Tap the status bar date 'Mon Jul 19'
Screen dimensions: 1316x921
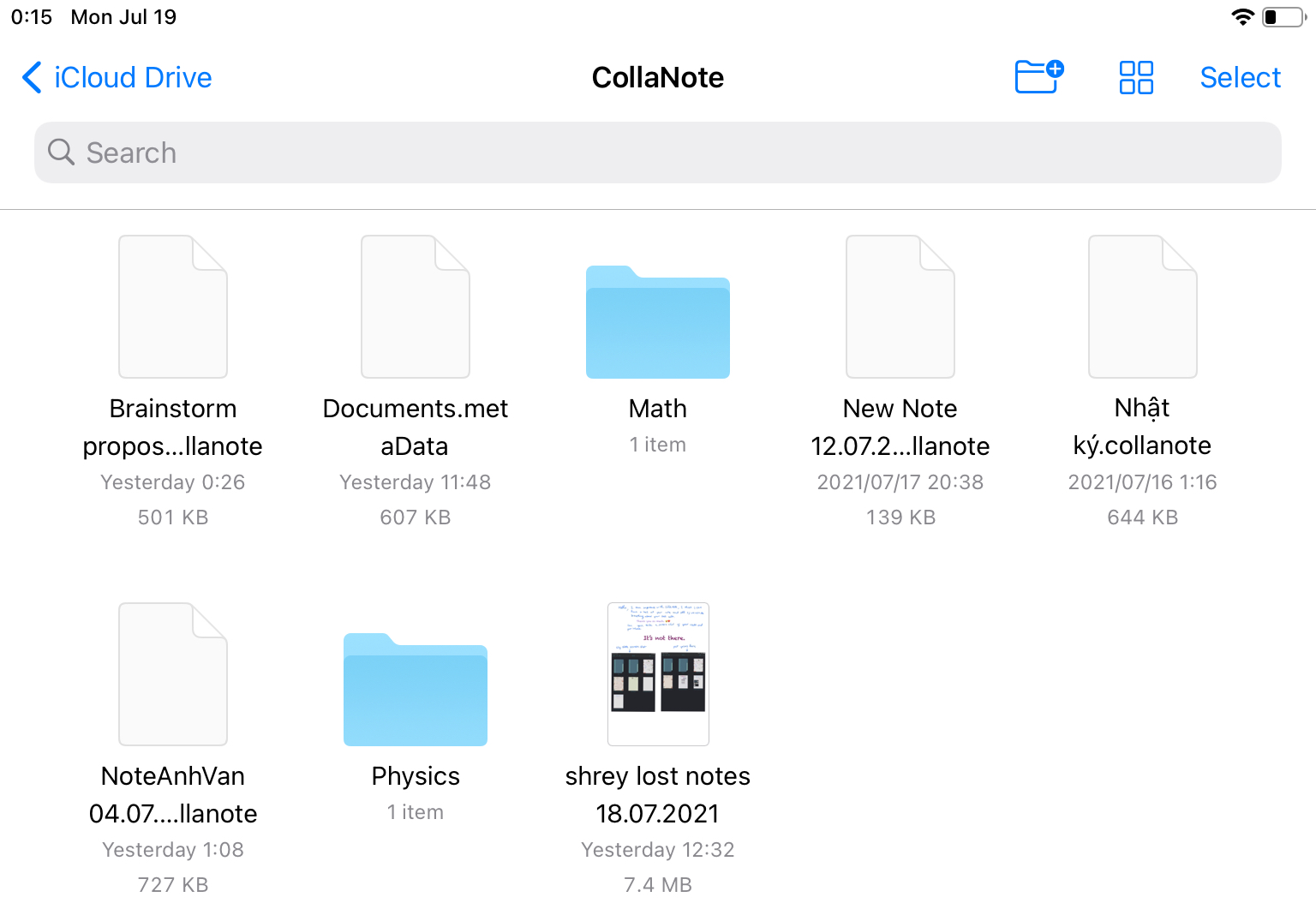[124, 17]
